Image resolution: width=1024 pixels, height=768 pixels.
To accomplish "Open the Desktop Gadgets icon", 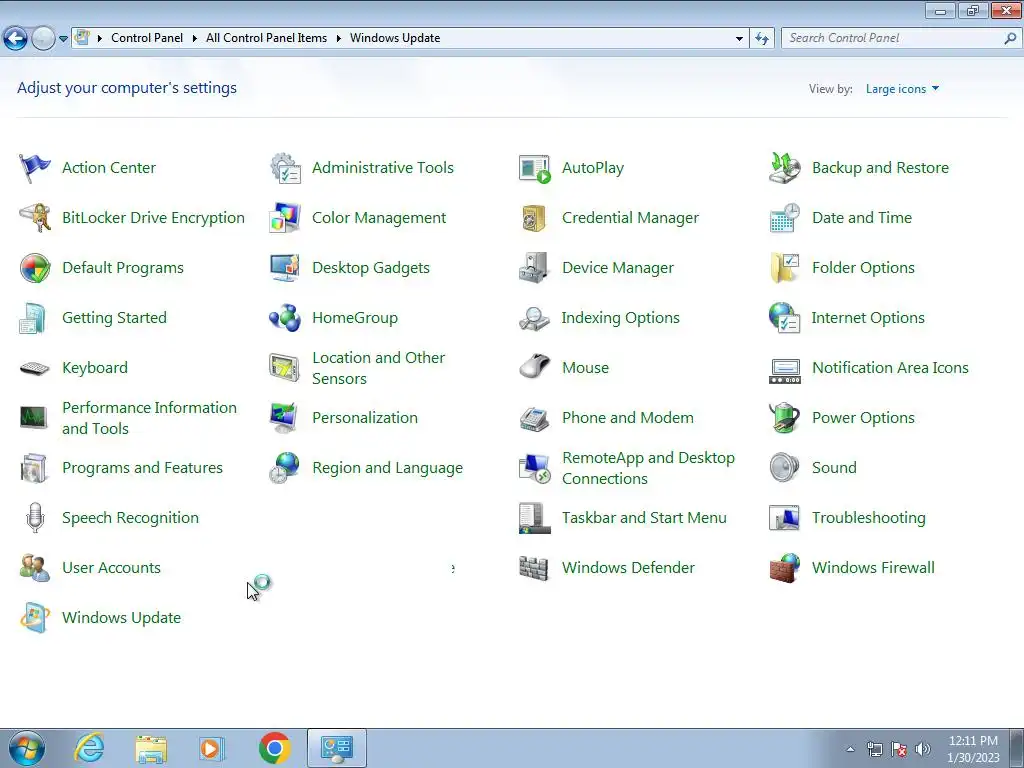I will (285, 268).
